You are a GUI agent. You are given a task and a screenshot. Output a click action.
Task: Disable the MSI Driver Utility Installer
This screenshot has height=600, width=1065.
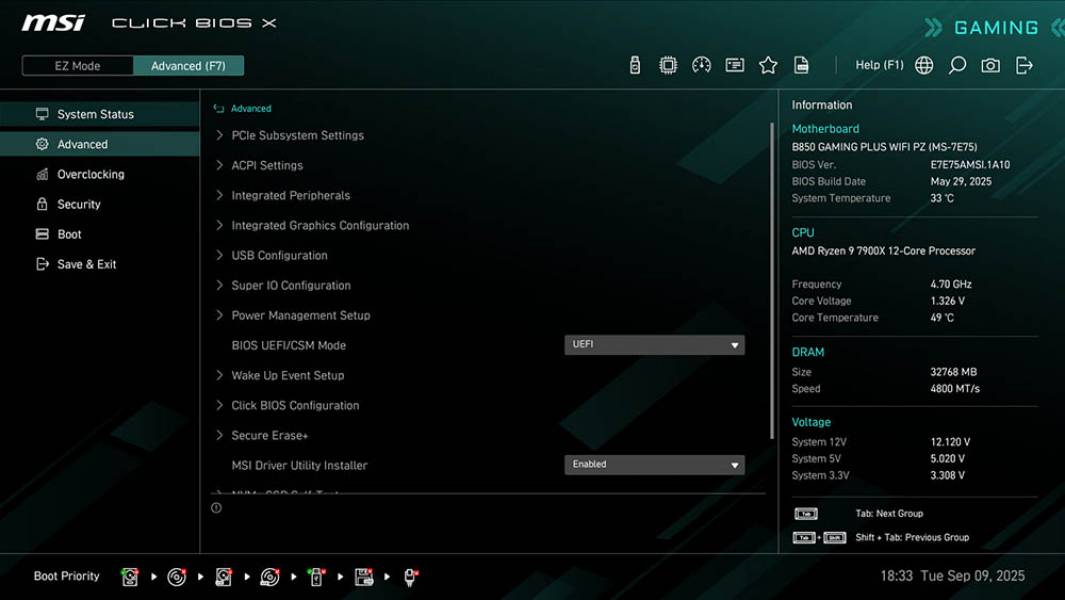pyautogui.click(x=655, y=464)
